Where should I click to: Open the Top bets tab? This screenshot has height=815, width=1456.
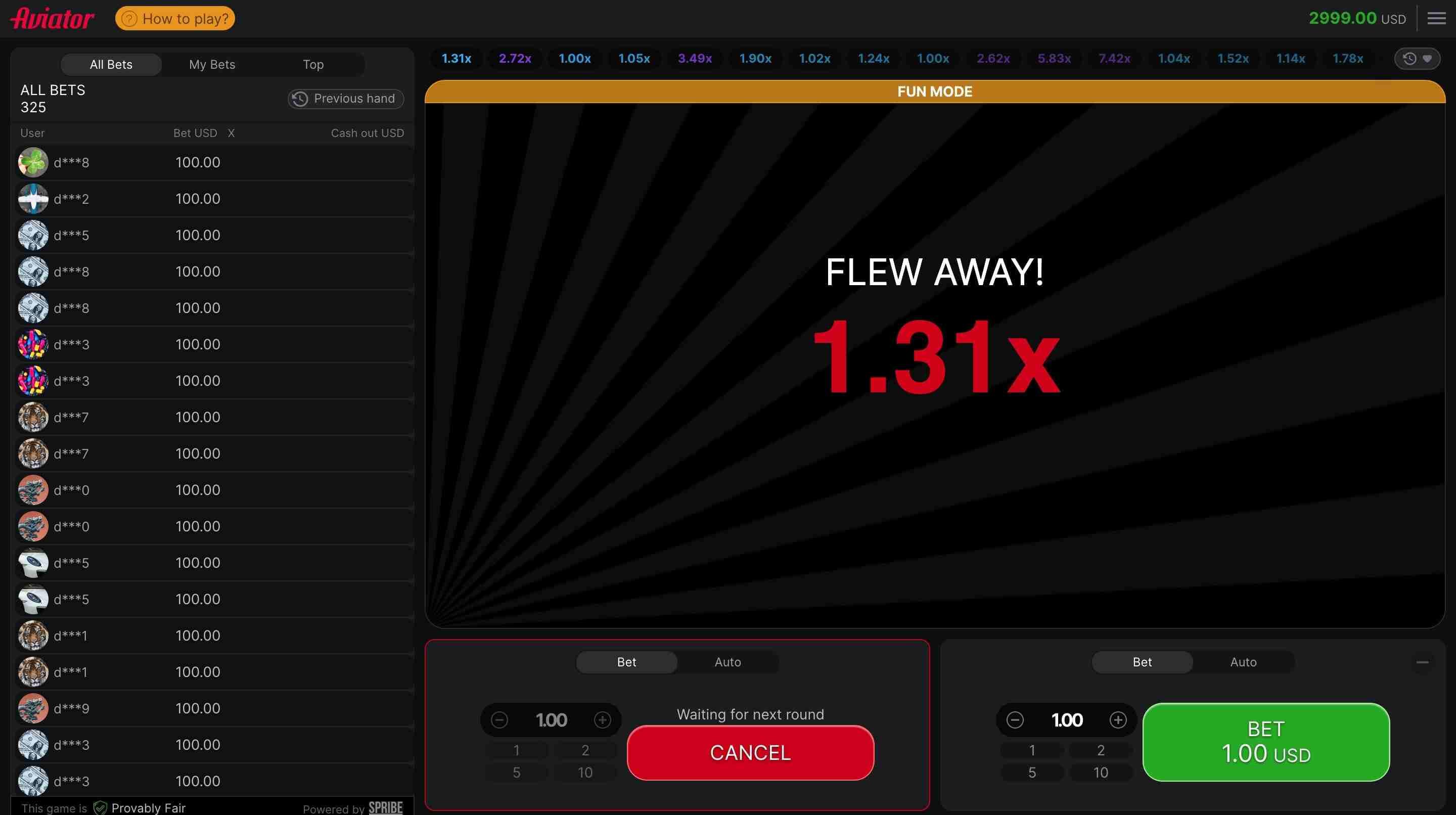pos(312,64)
